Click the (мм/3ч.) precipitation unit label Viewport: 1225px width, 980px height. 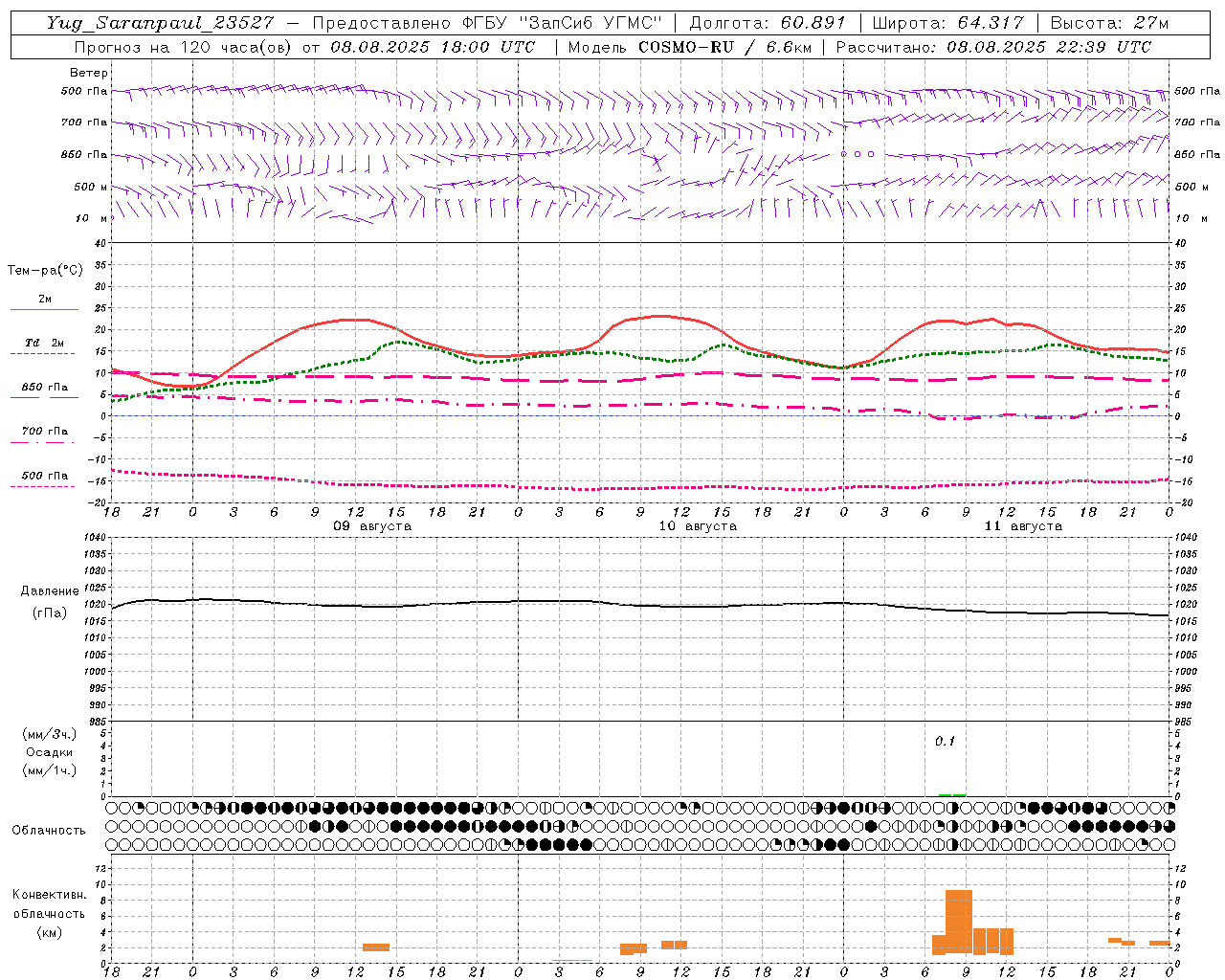click(x=50, y=734)
